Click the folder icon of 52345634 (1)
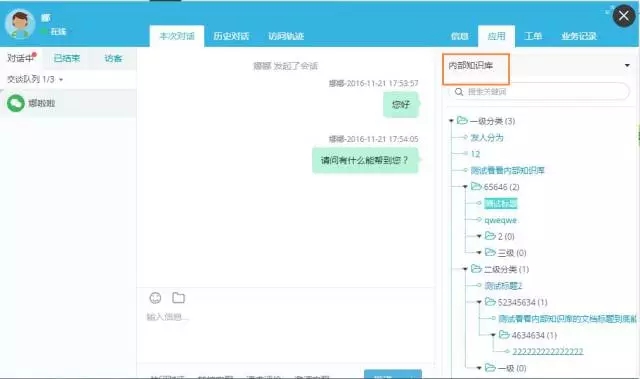This screenshot has height=379, width=640. tap(490, 301)
